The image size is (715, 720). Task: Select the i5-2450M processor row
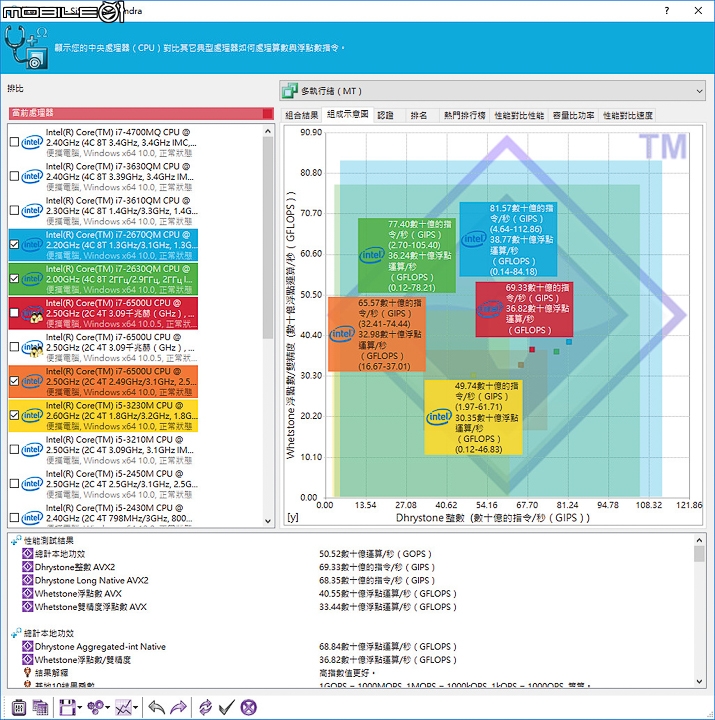(x=103, y=484)
